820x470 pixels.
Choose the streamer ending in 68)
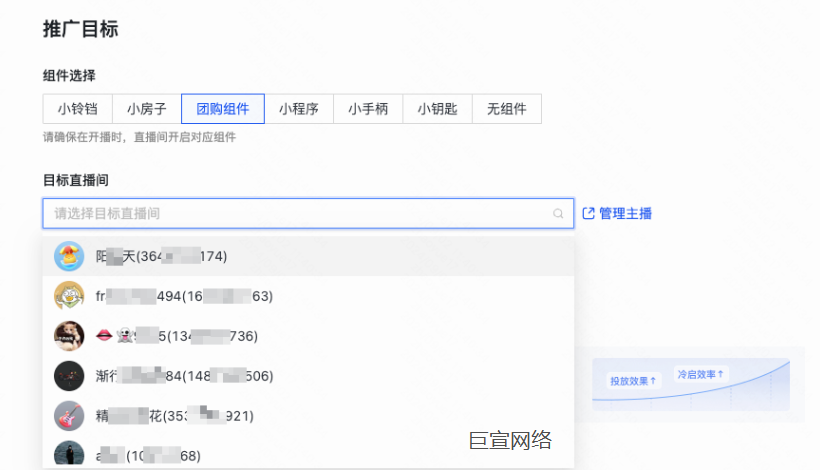click(308, 453)
